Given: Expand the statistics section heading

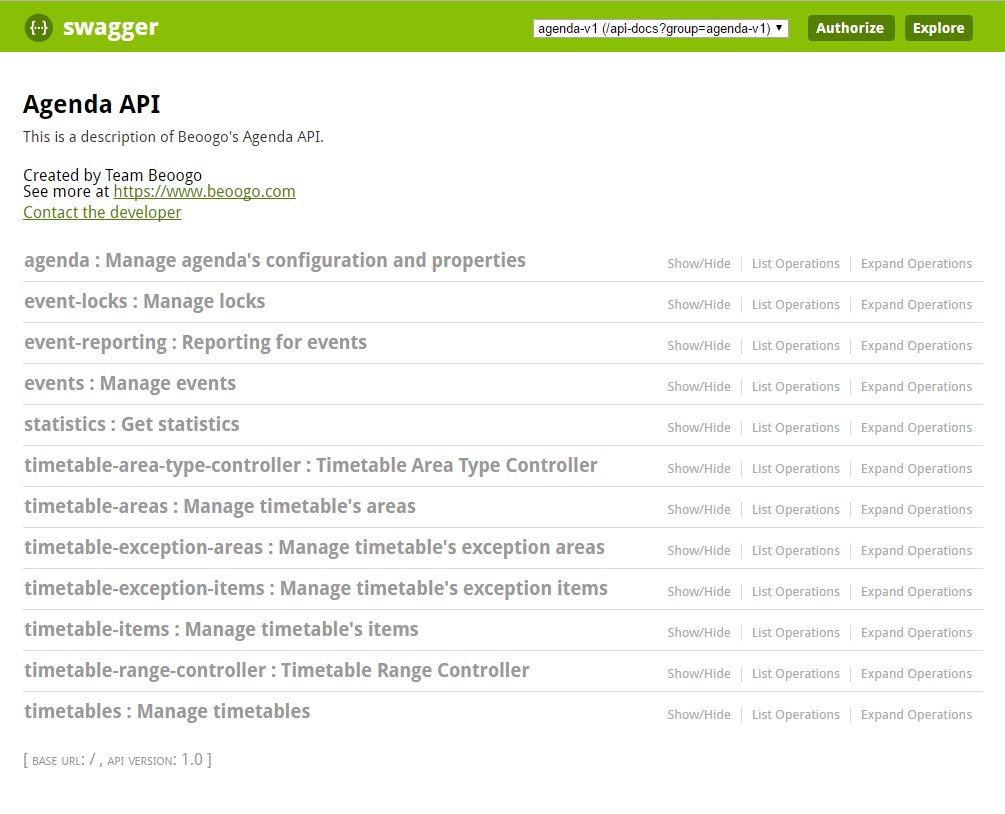Looking at the screenshot, I should [x=131, y=424].
